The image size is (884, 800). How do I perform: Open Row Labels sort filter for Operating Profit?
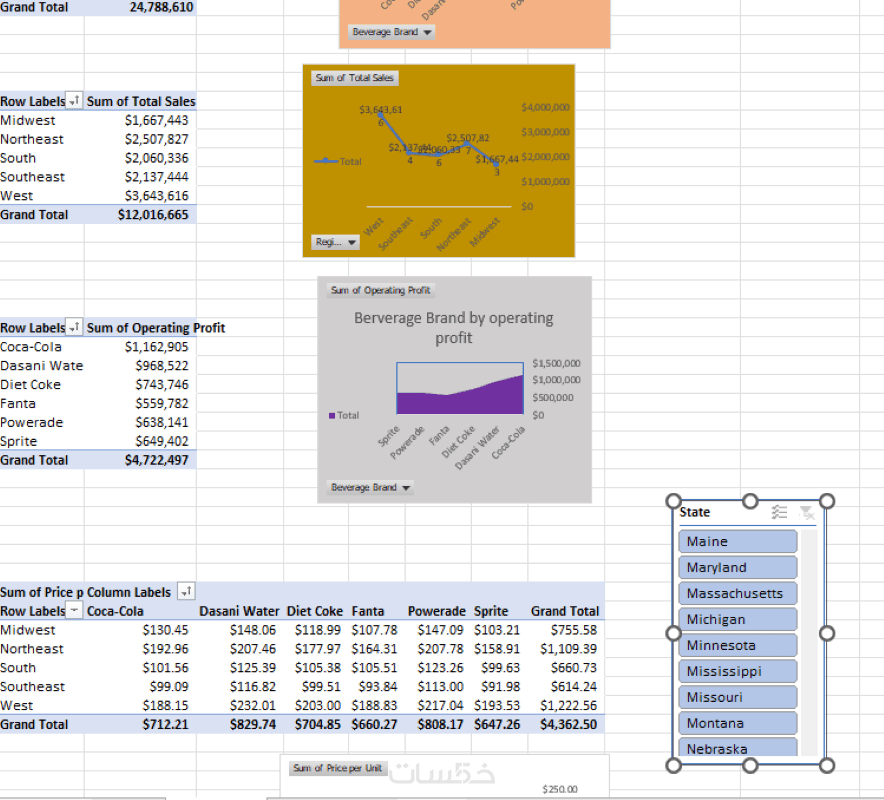coord(74,328)
